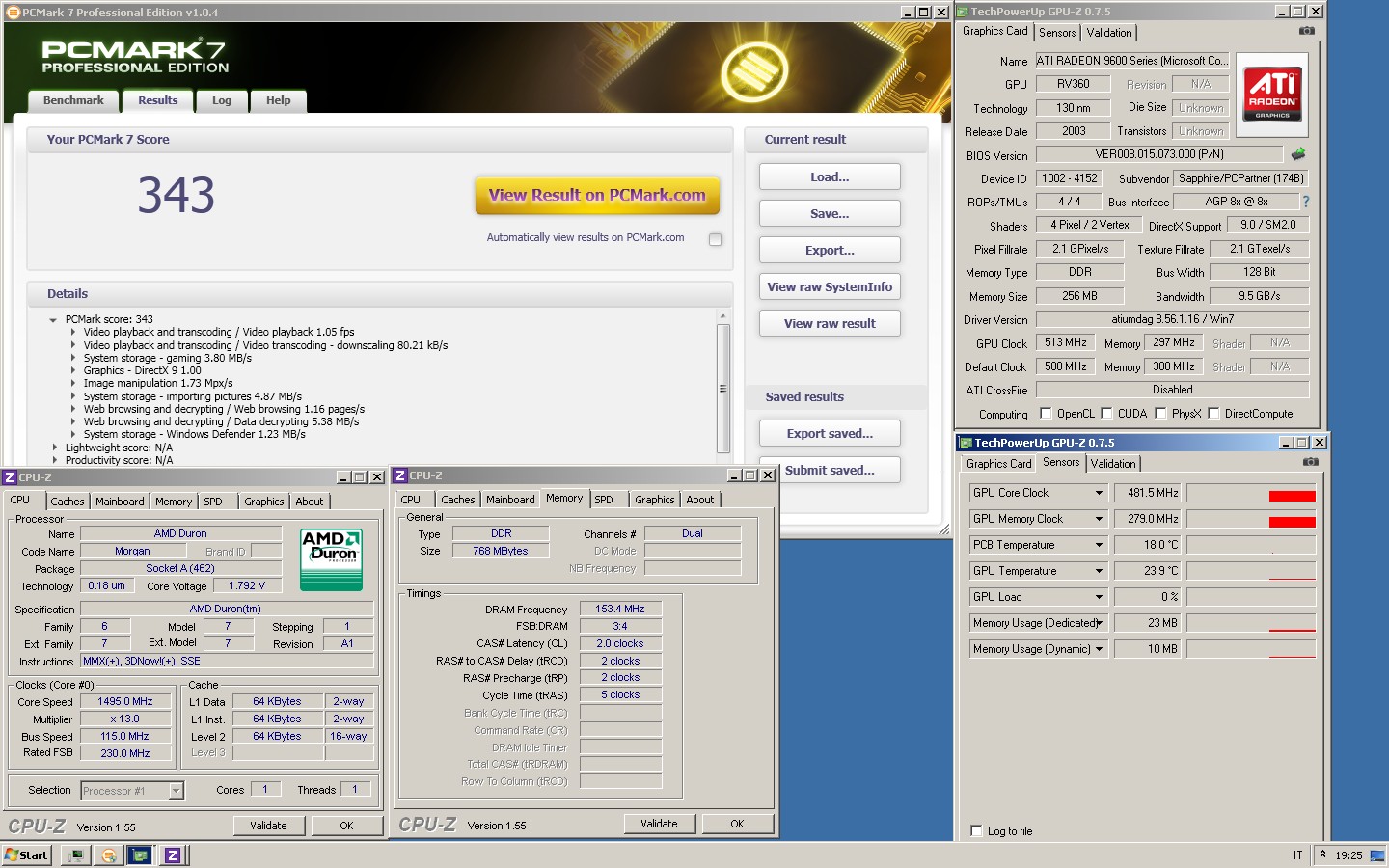This screenshot has height=868, width=1389.
Task: Click Submit saved... button
Action: [x=830, y=470]
